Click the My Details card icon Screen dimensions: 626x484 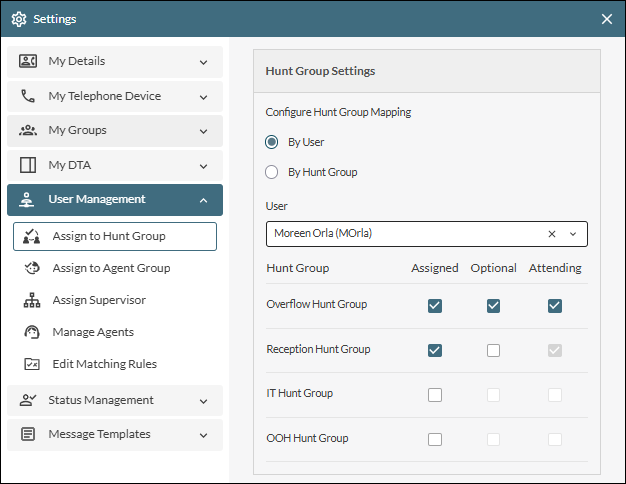tap(28, 62)
